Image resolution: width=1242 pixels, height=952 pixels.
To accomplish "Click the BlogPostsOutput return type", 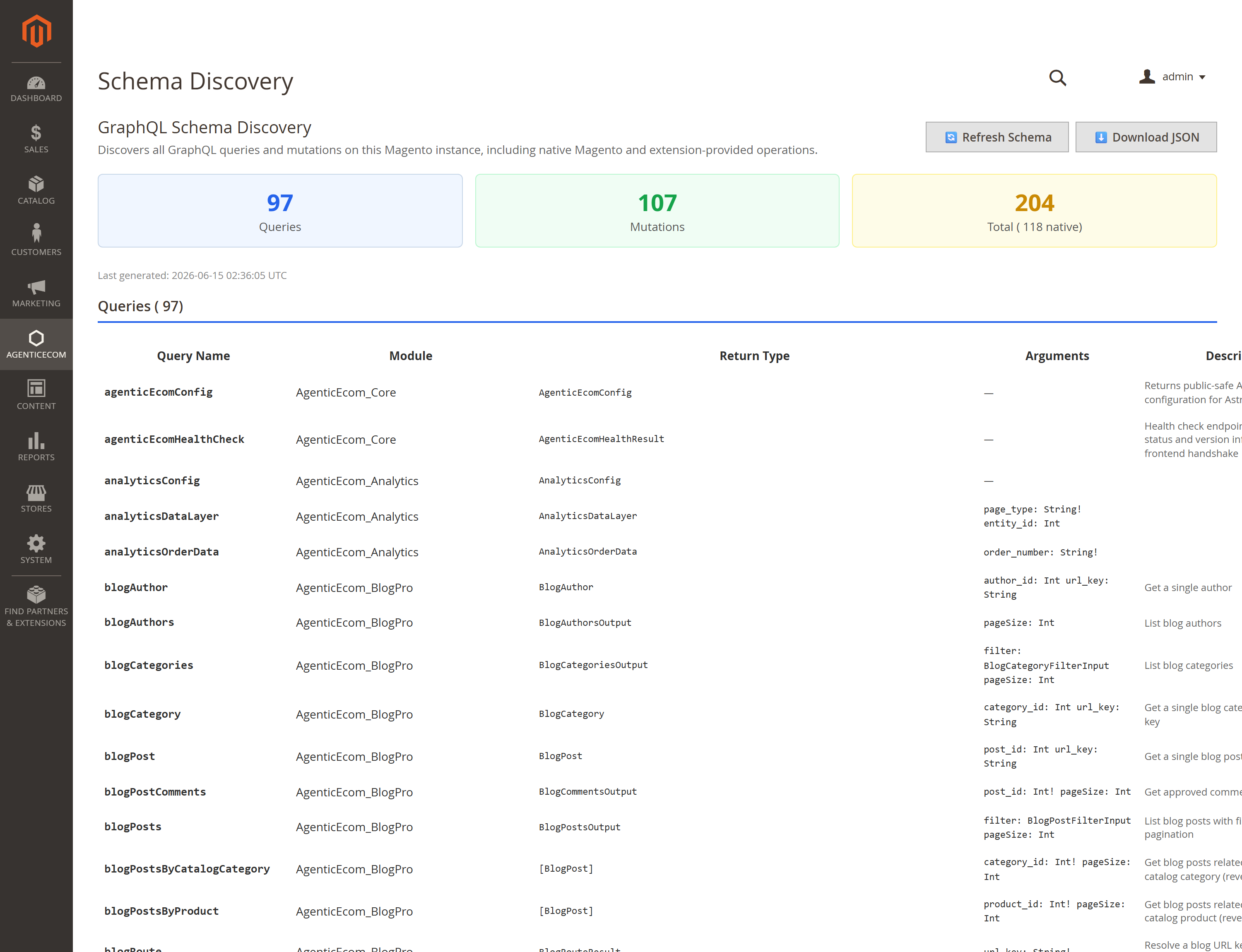I will click(x=579, y=827).
